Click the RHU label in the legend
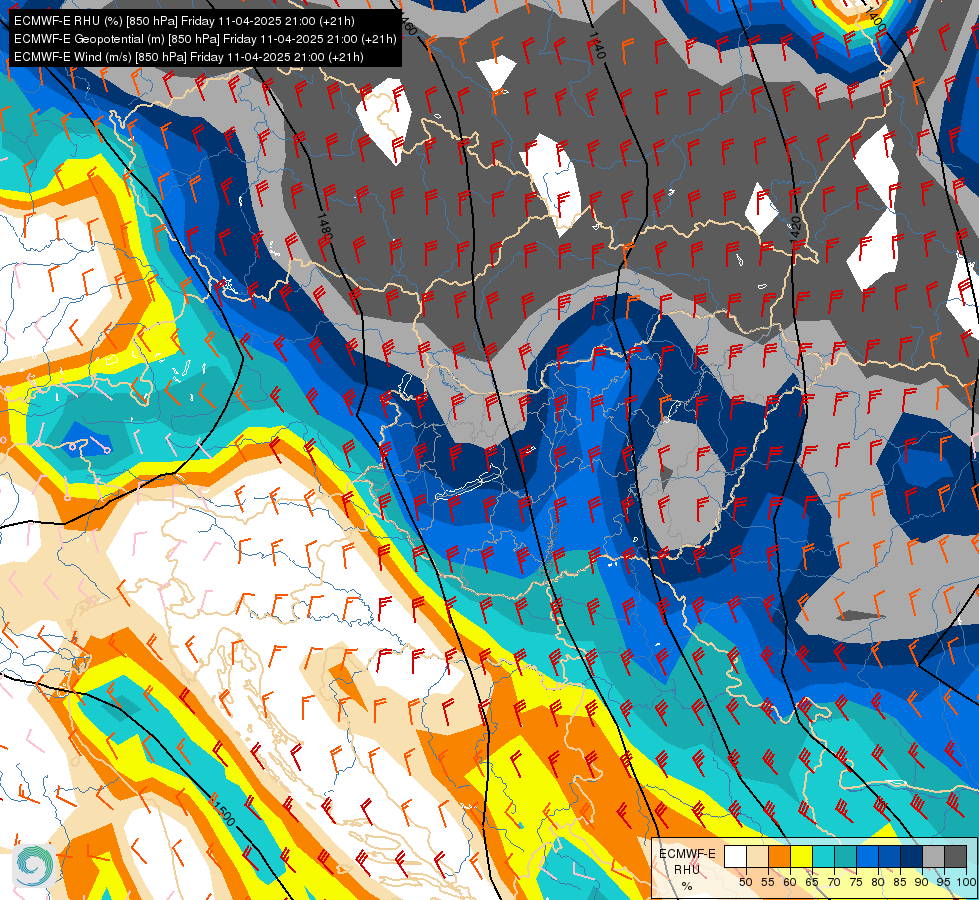The image size is (979, 900). (x=687, y=870)
